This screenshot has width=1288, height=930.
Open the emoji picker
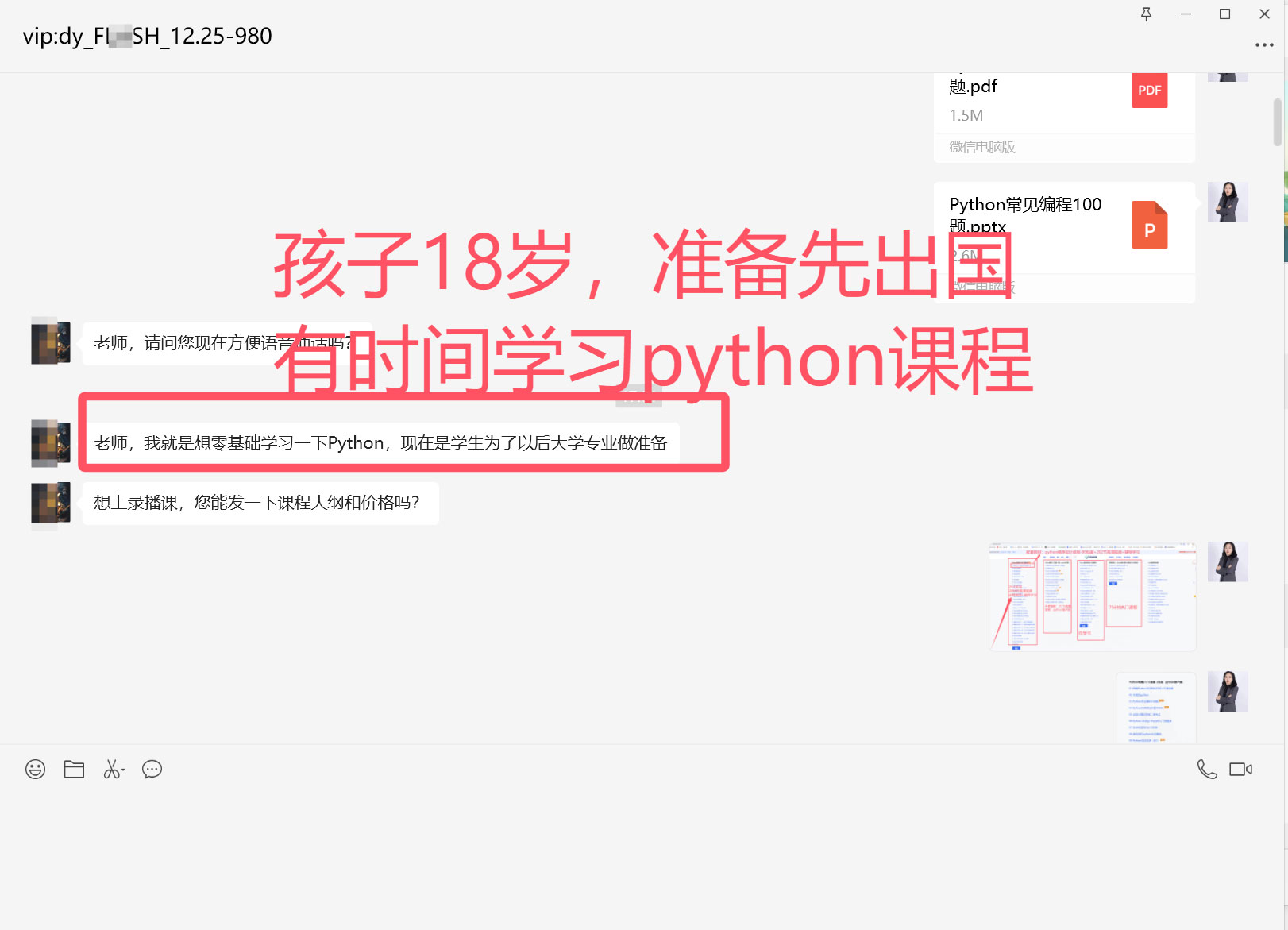(35, 769)
